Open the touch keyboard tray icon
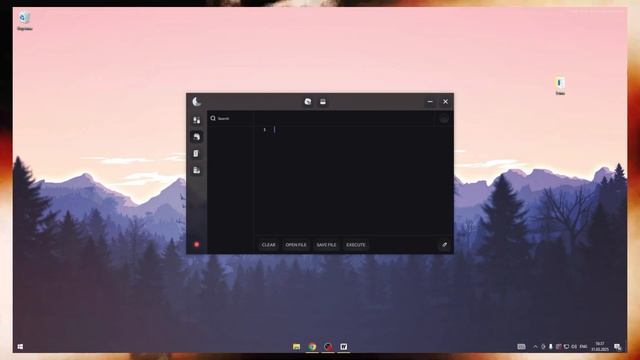640x360 pixels. point(521,347)
